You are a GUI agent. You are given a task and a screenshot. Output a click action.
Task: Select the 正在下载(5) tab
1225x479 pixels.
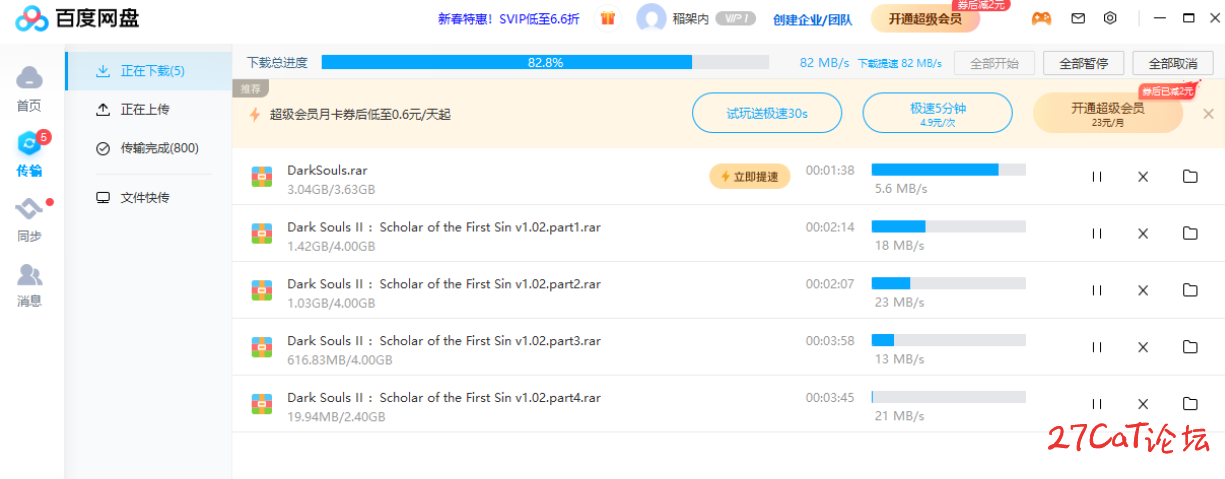tap(148, 71)
